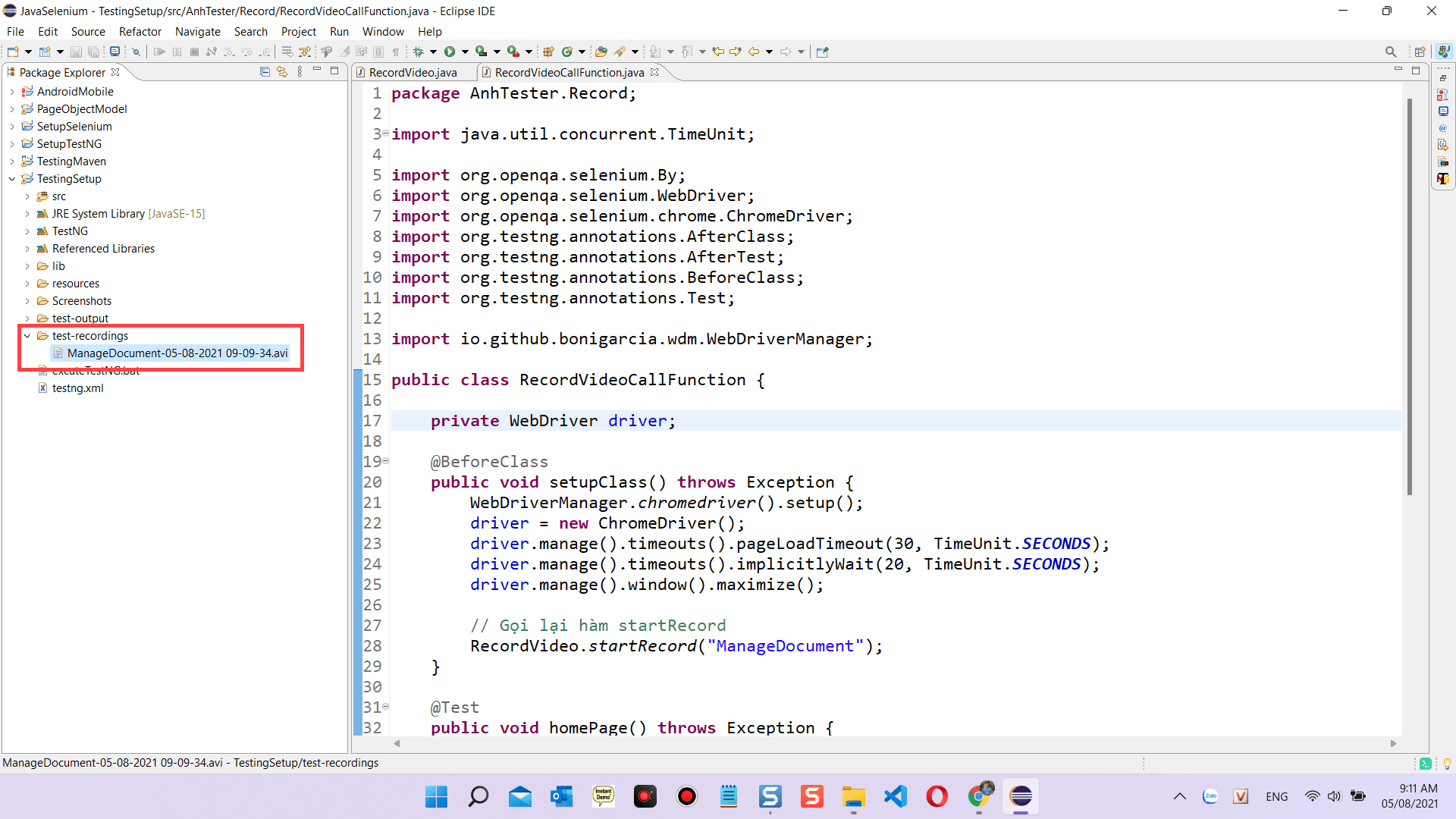Click the New Java Class icon
The height and width of the screenshot is (819, 1456).
pyautogui.click(x=566, y=52)
